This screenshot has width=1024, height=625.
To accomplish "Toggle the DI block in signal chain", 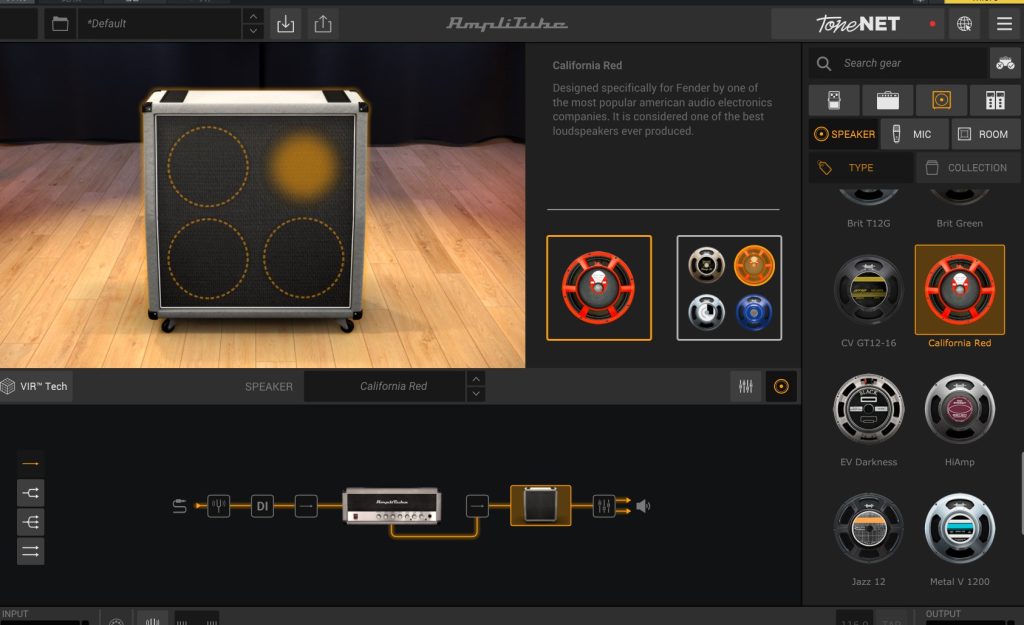I will pyautogui.click(x=262, y=507).
